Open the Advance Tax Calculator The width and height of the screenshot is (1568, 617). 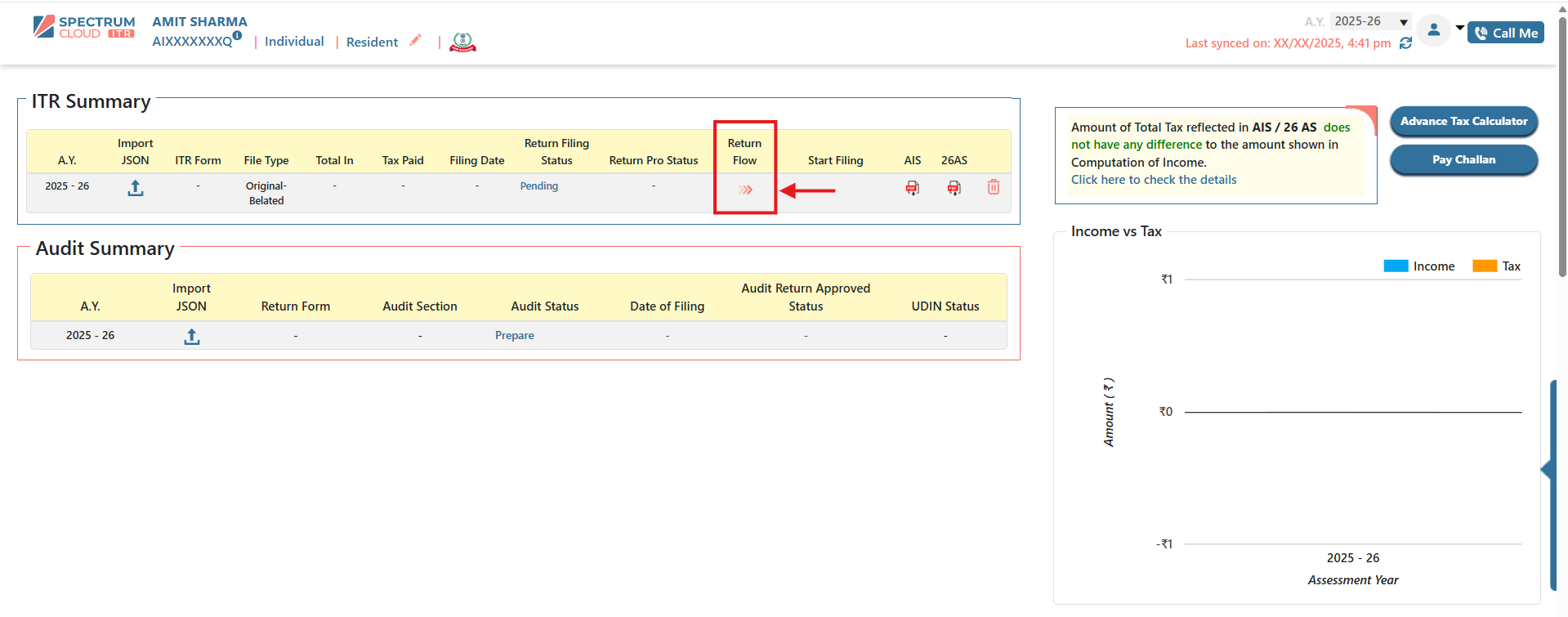[x=1463, y=122]
